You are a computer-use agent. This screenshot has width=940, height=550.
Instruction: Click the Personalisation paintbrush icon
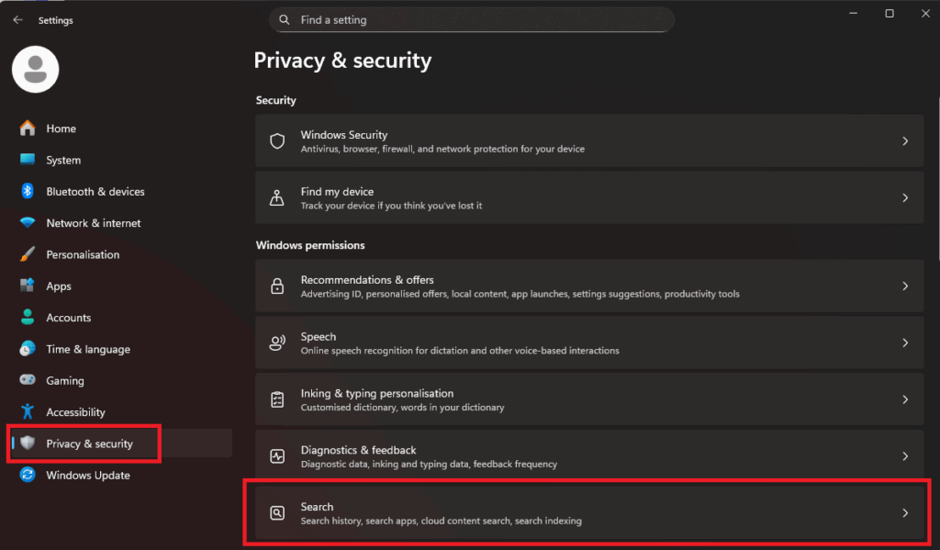tap(28, 254)
